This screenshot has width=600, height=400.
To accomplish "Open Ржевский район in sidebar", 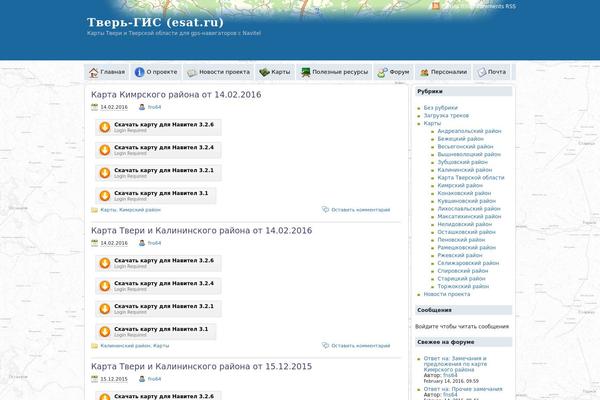I will tap(460, 255).
